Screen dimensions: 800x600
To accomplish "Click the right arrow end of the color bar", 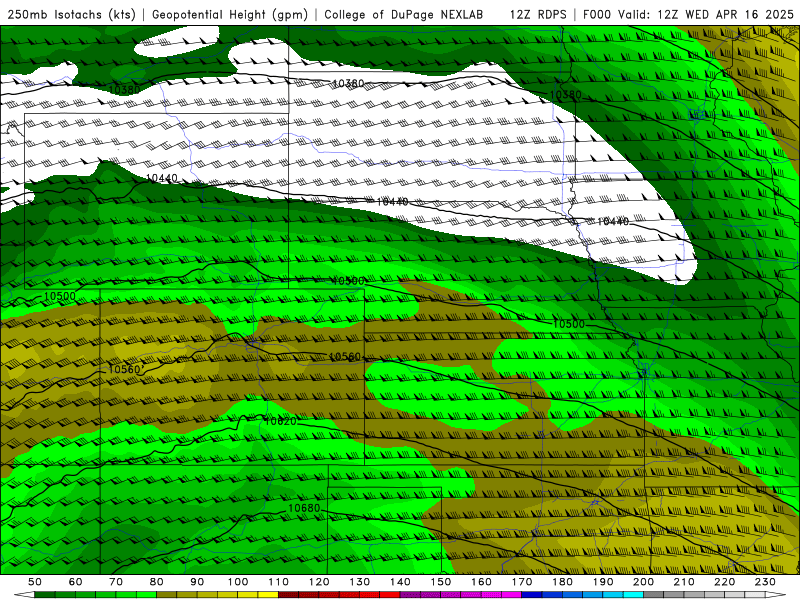I will pyautogui.click(x=776, y=595).
